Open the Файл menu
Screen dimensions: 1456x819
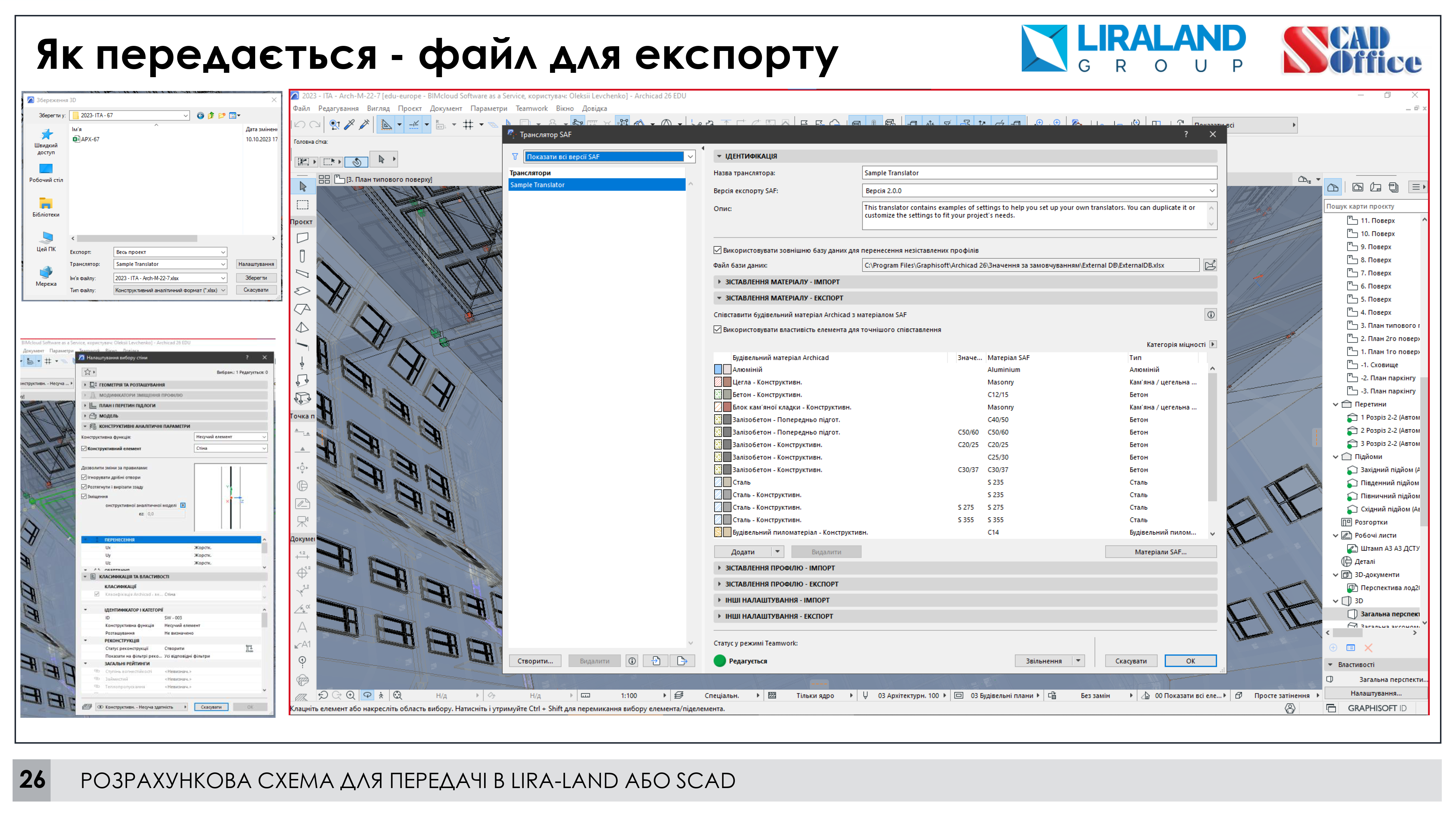301,108
